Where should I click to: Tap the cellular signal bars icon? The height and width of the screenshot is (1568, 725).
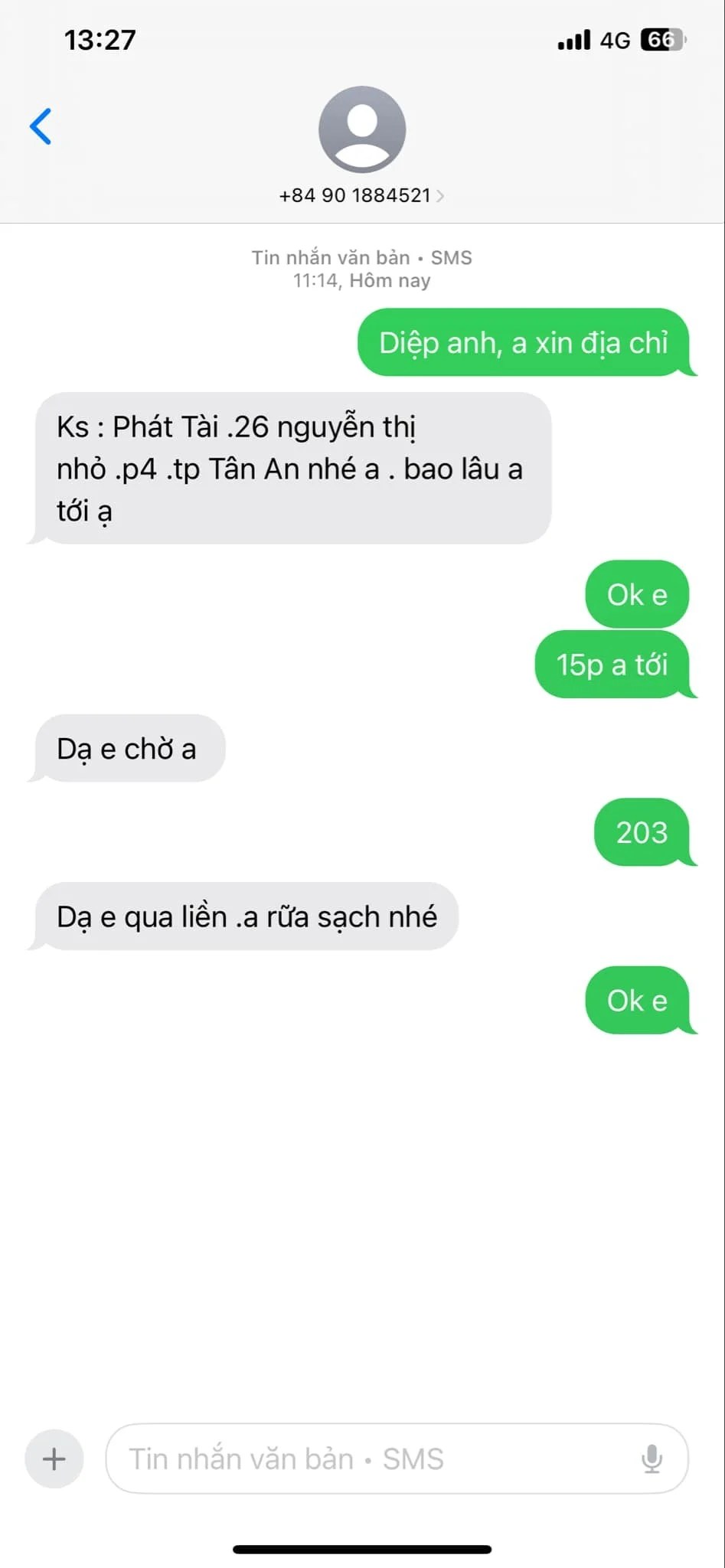pyautogui.click(x=574, y=40)
